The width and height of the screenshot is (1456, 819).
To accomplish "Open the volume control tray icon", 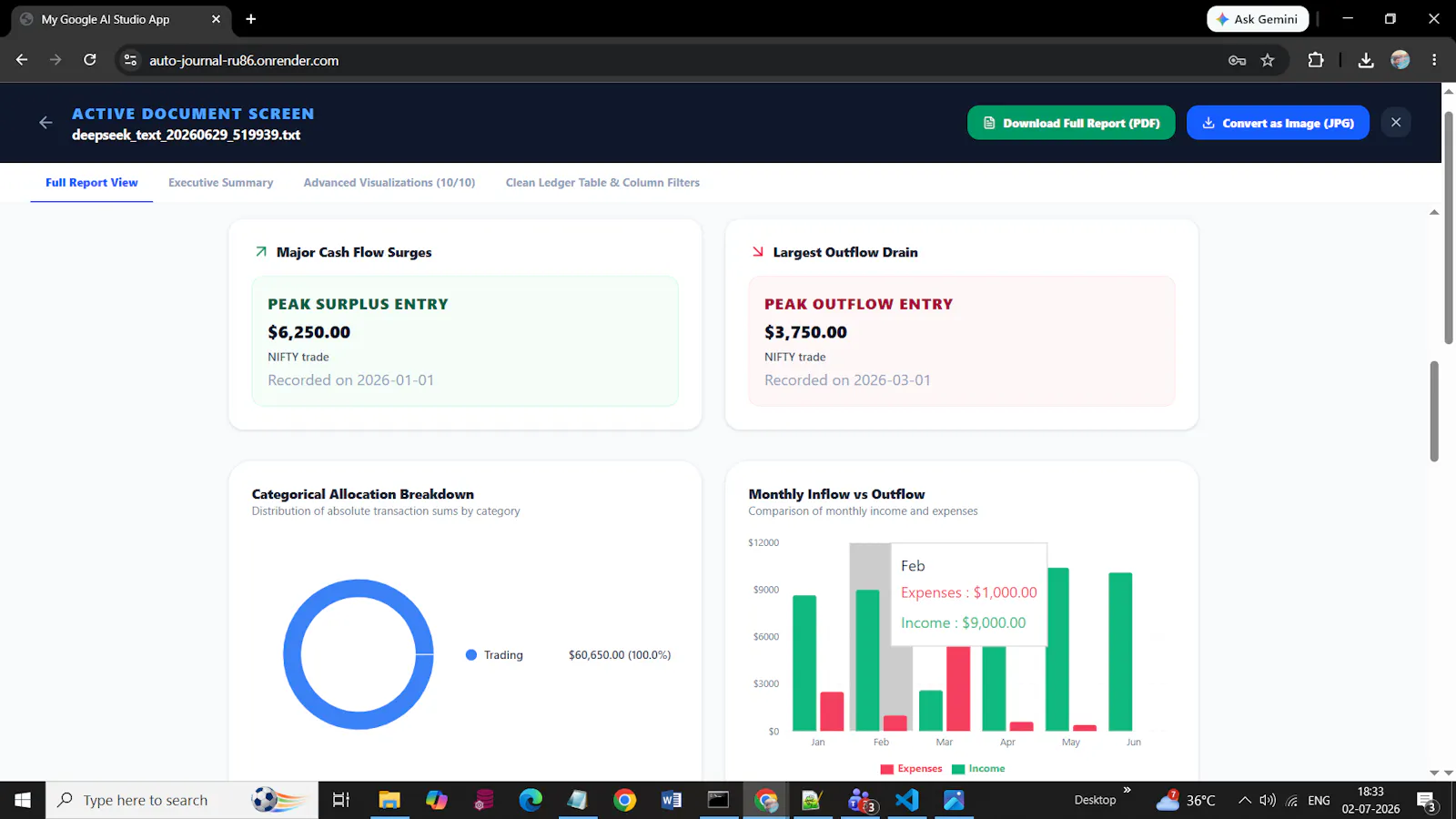I will (1268, 800).
